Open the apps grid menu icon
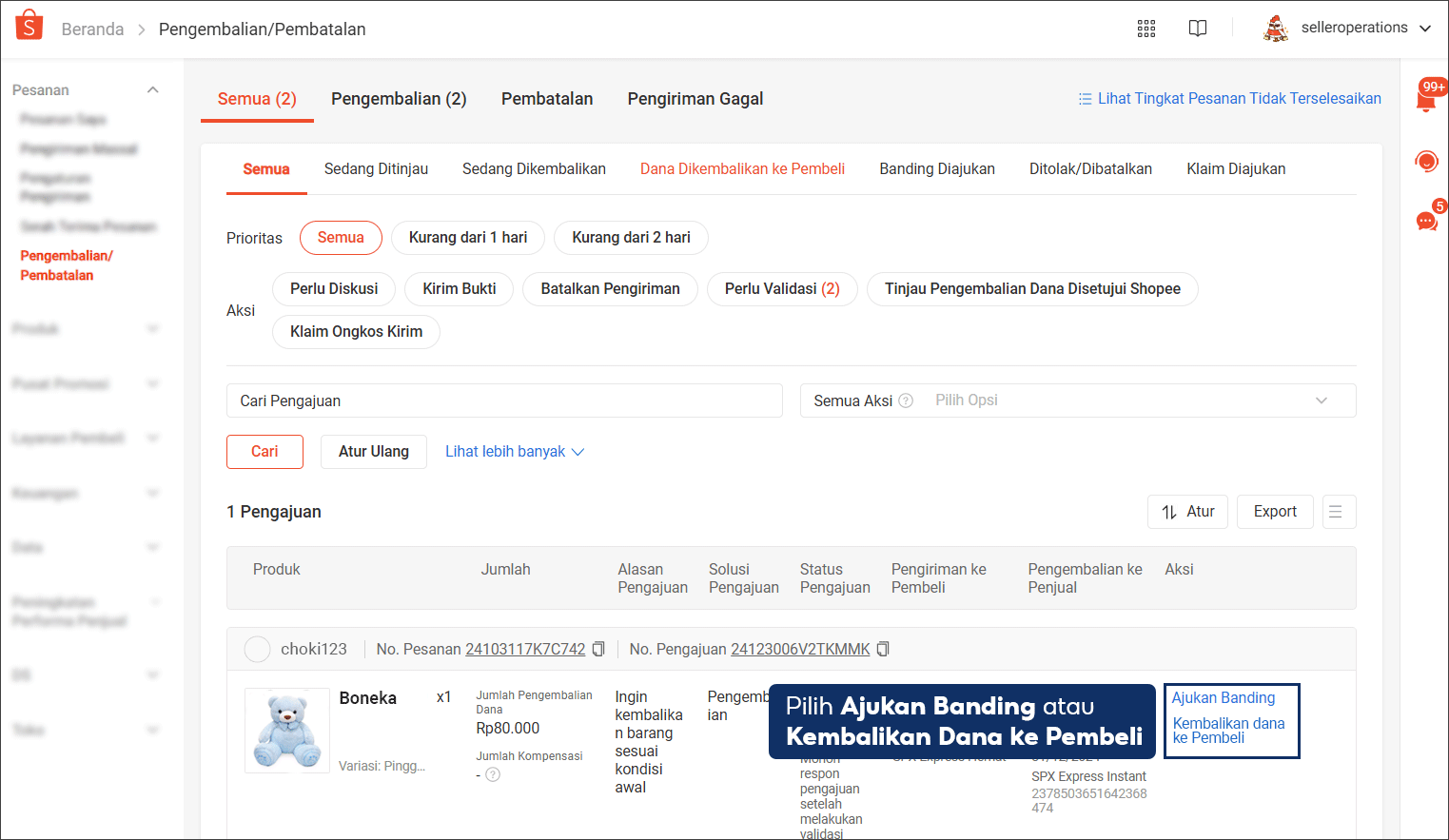The image size is (1449, 840). pyautogui.click(x=1146, y=29)
